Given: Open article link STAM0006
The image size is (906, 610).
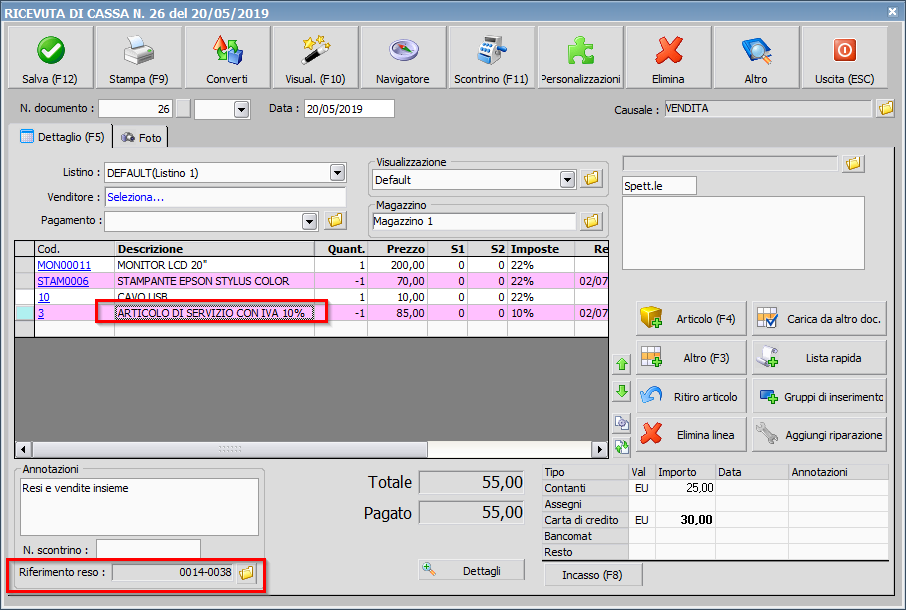Looking at the screenshot, I should [x=63, y=281].
